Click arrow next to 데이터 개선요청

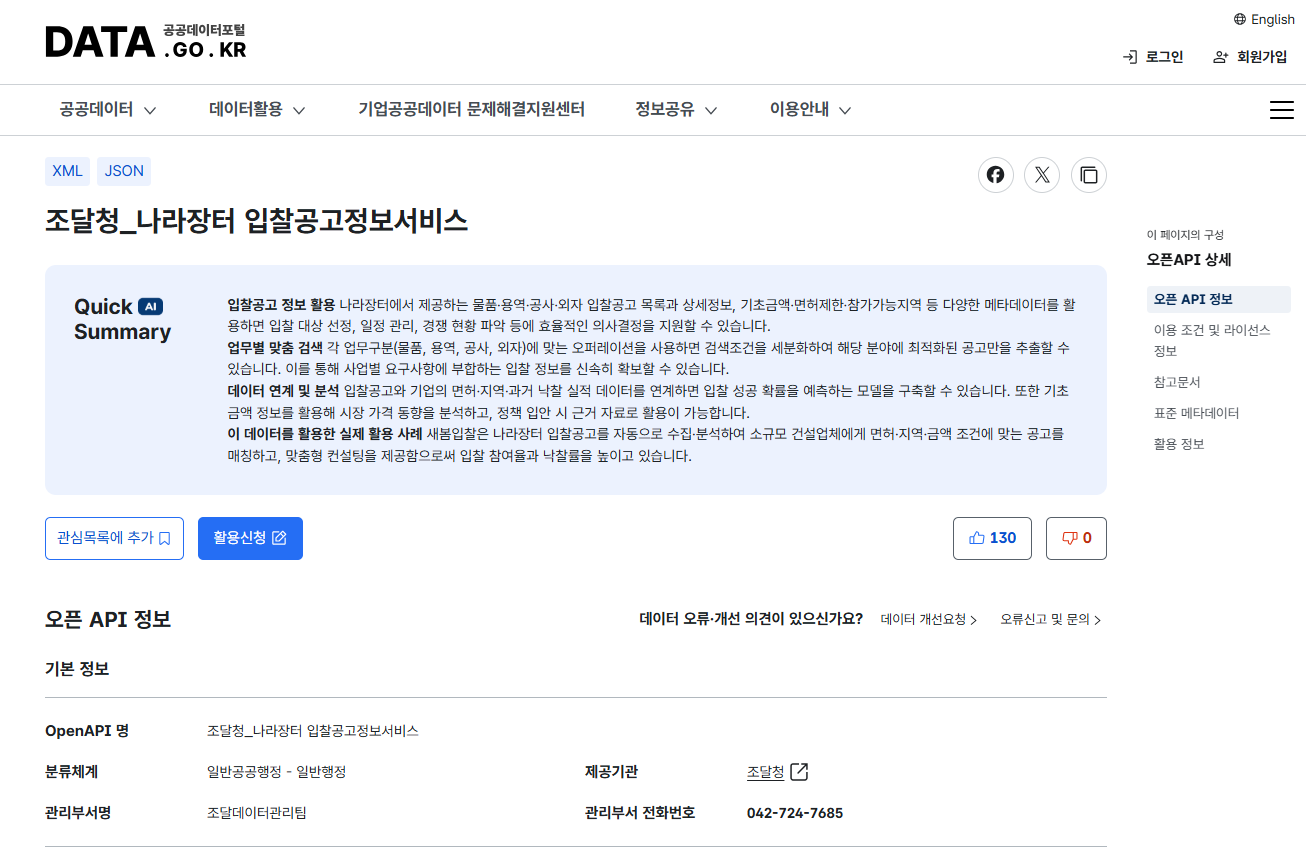click(974, 621)
